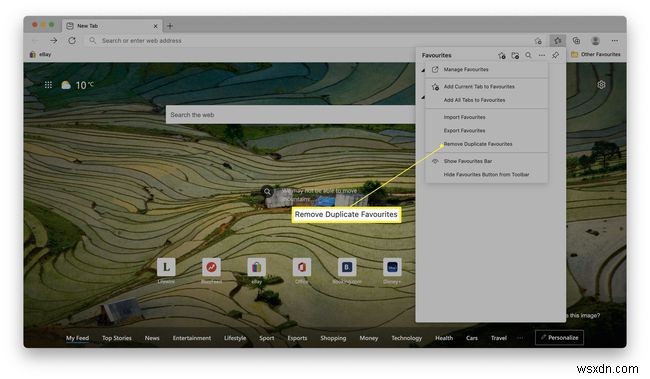Search favourites with magnifier icon
Viewport: 650px width, 379px height.
(x=529, y=55)
